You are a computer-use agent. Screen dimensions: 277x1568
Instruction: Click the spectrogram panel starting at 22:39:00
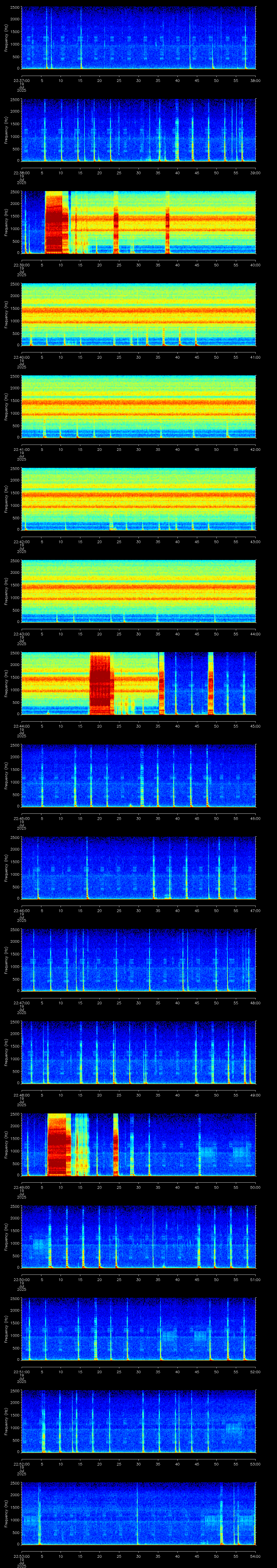(139, 223)
